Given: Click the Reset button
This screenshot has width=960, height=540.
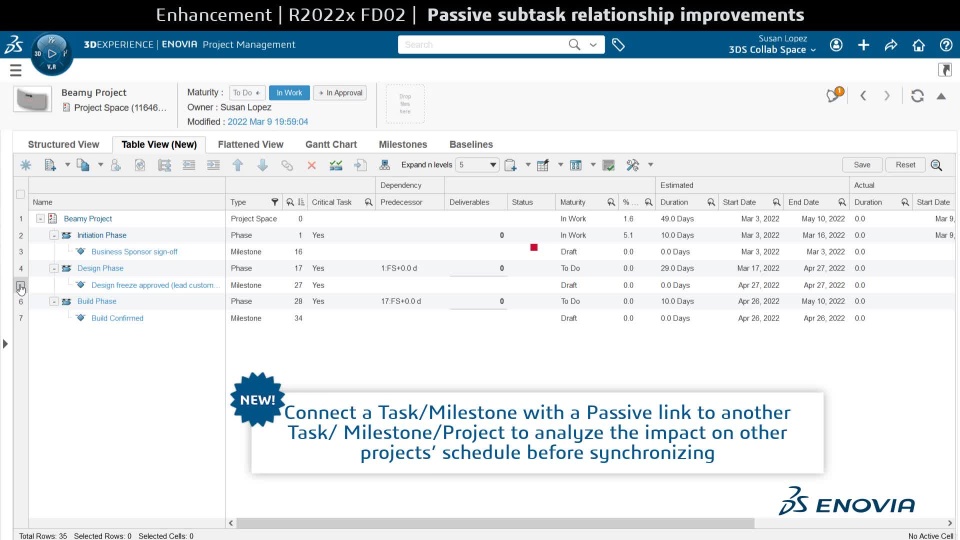Looking at the screenshot, I should coord(906,165).
